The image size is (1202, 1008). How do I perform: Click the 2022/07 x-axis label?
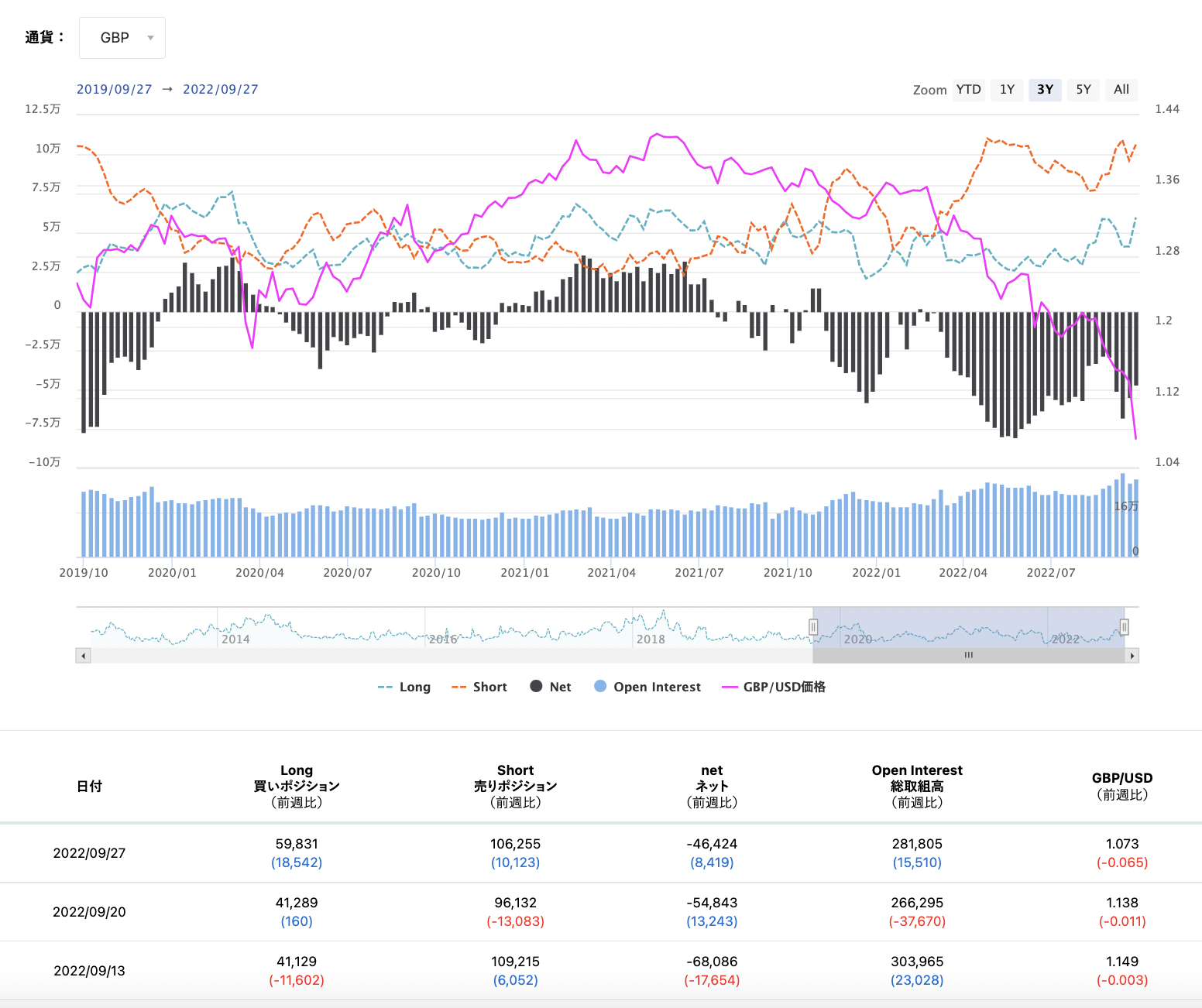[1051, 573]
